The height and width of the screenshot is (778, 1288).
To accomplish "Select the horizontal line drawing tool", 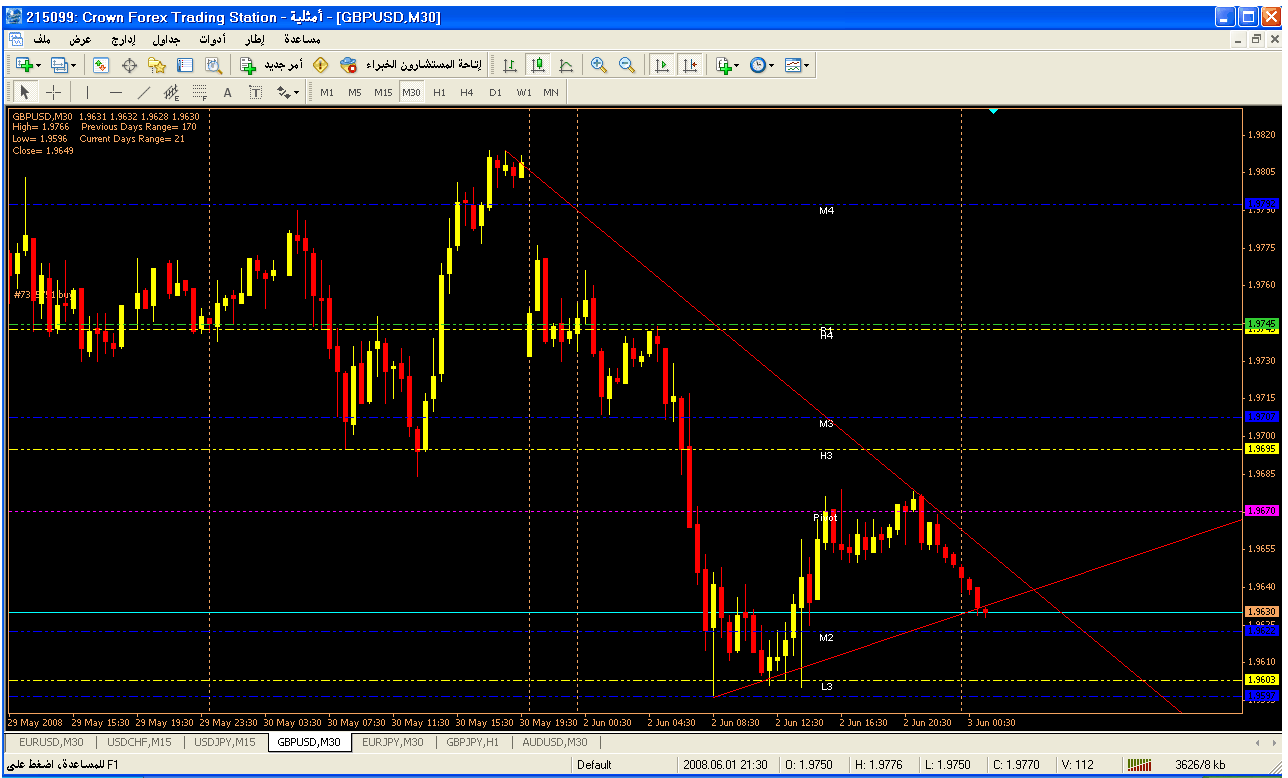I will [115, 92].
